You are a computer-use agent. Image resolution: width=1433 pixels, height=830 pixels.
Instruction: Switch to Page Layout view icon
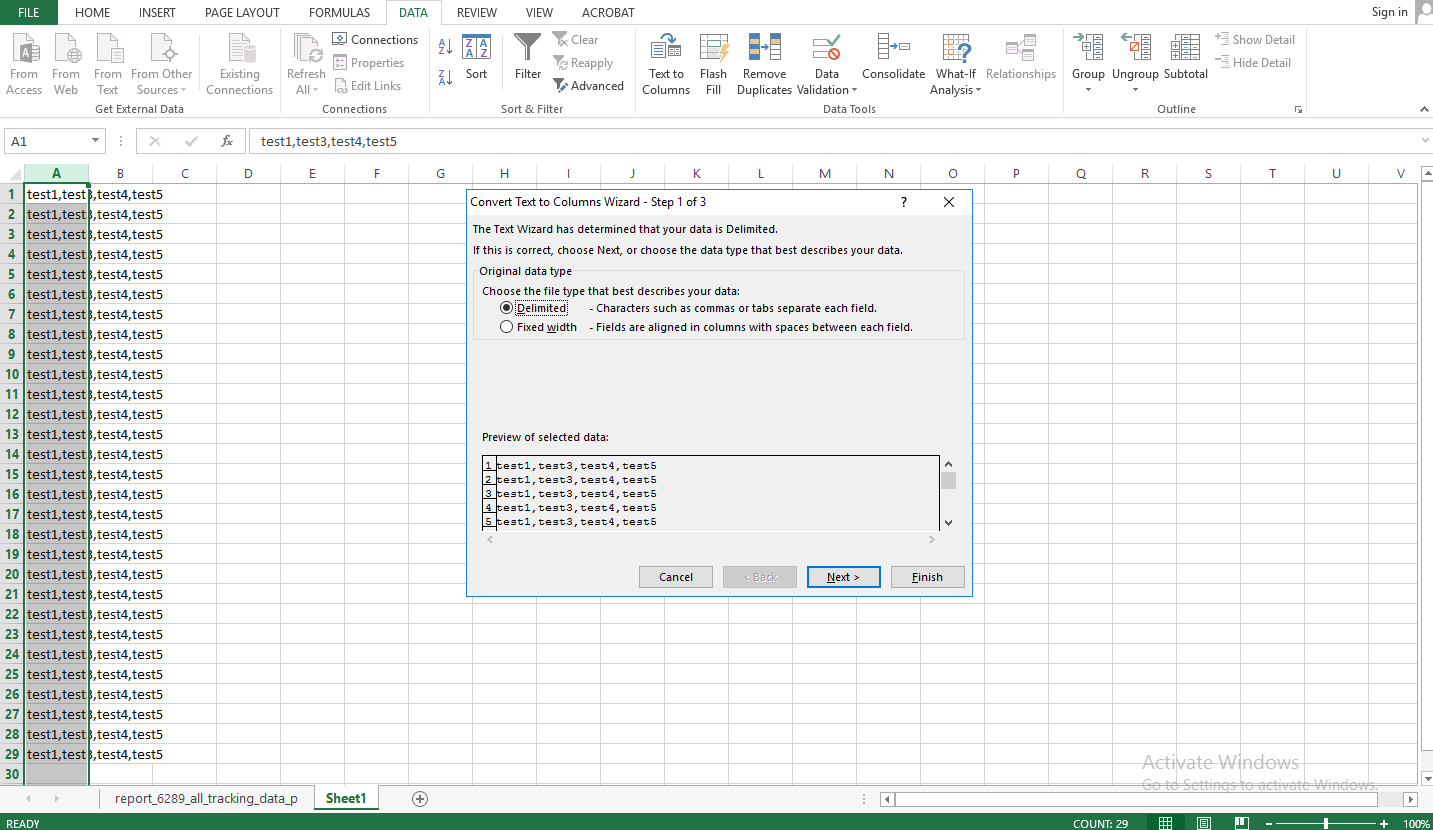click(1204, 823)
